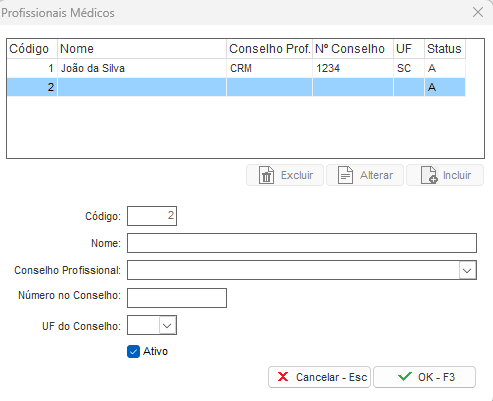Click the trash can icon on Excluir

[x=266, y=175]
